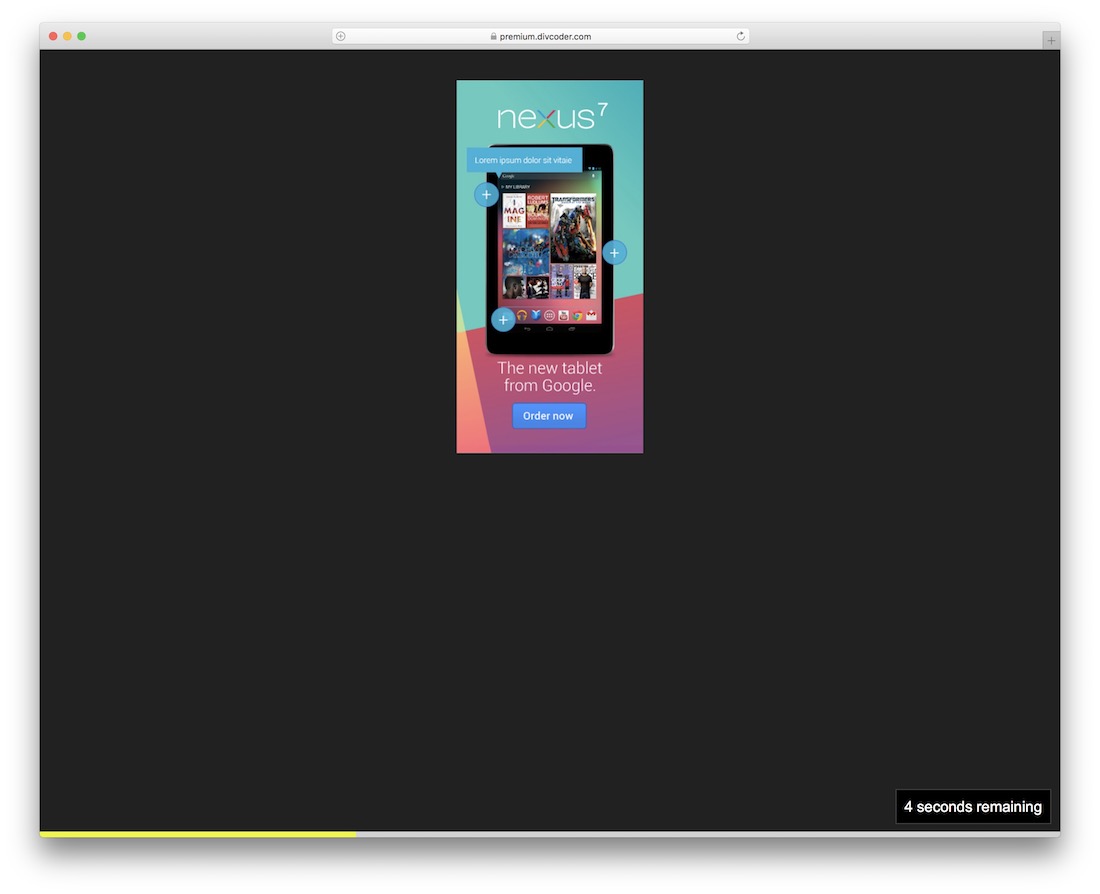
Task: Click the premium.divcoder.com address bar
Action: click(540, 36)
